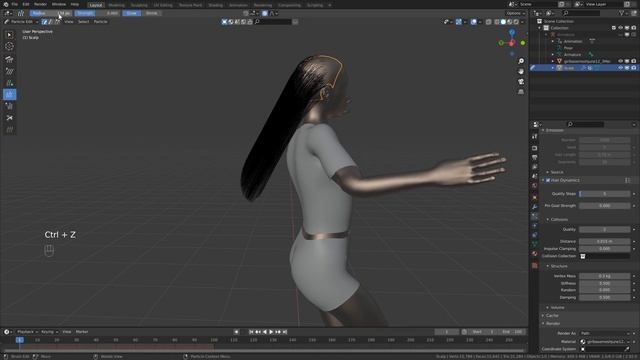The height and width of the screenshot is (360, 640).
Task: Open the Render menu in top bar
Action: [40, 4]
